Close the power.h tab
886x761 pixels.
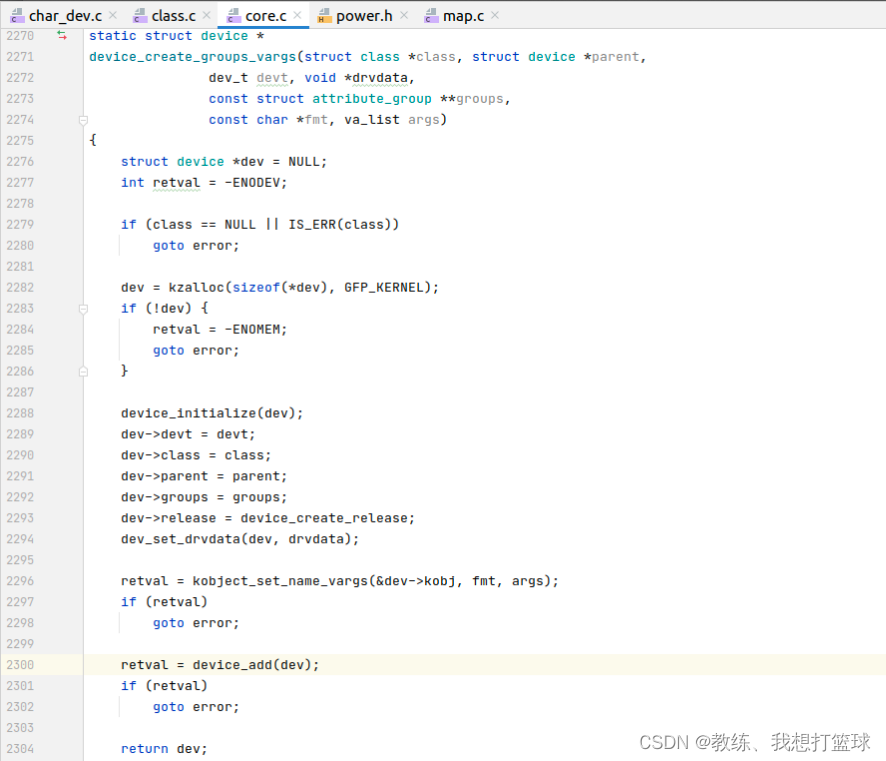point(404,15)
